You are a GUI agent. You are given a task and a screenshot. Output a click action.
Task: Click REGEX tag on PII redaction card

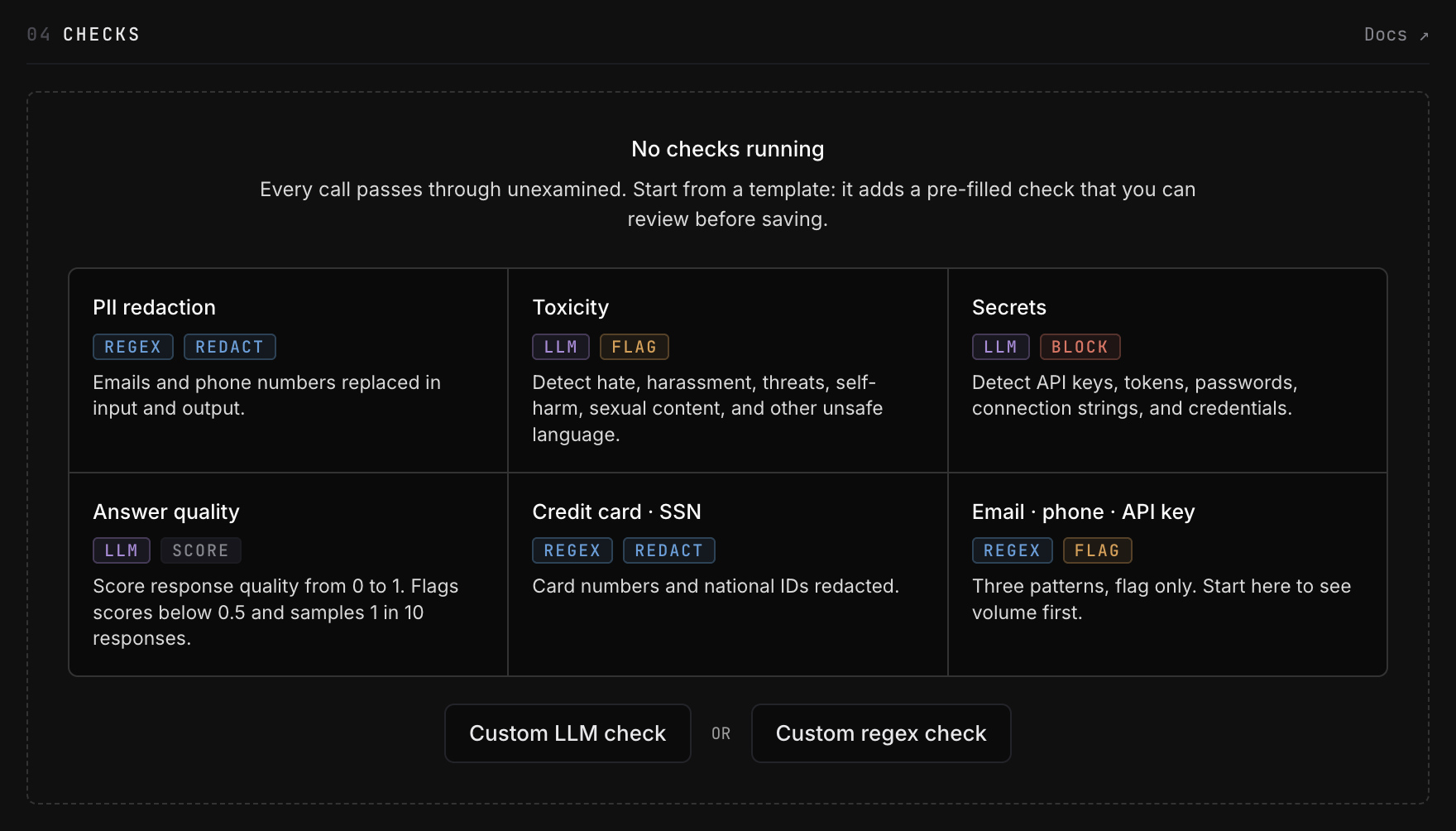point(133,347)
